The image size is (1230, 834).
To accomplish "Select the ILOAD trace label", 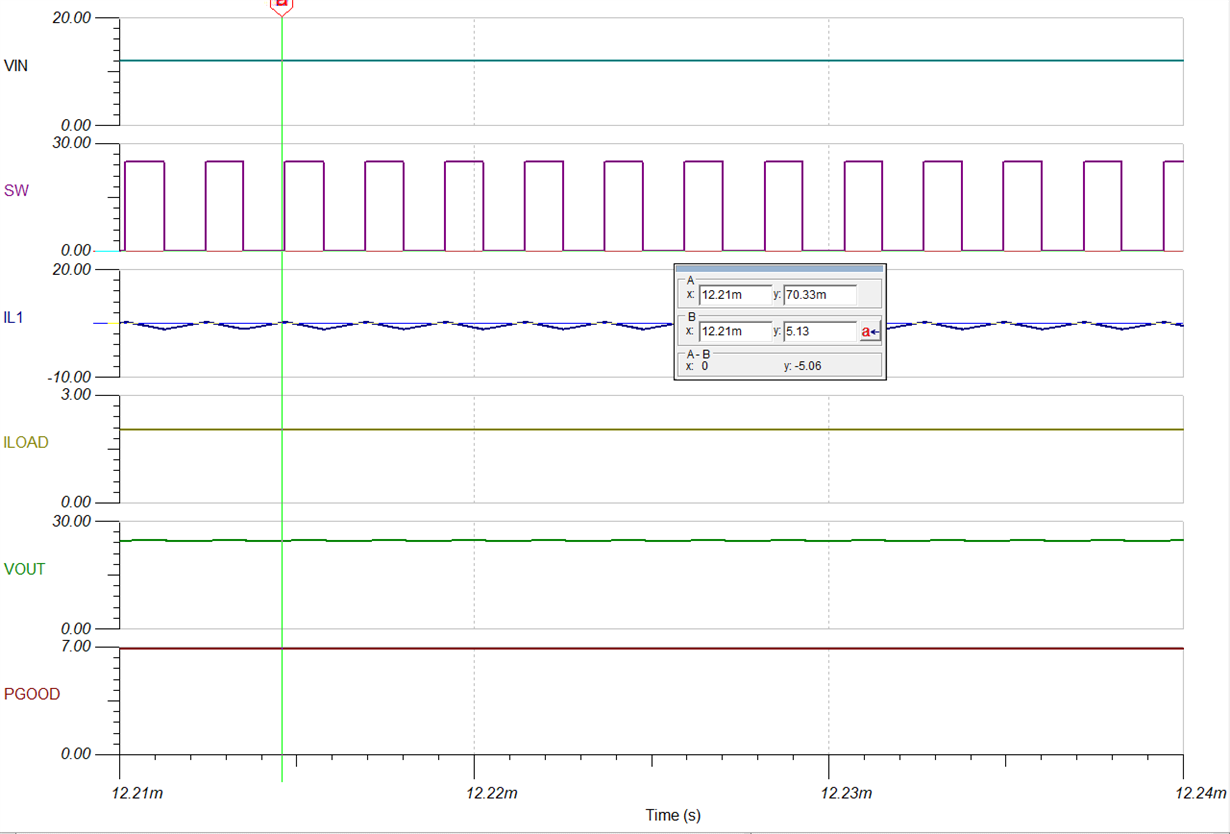I will coord(26,442).
